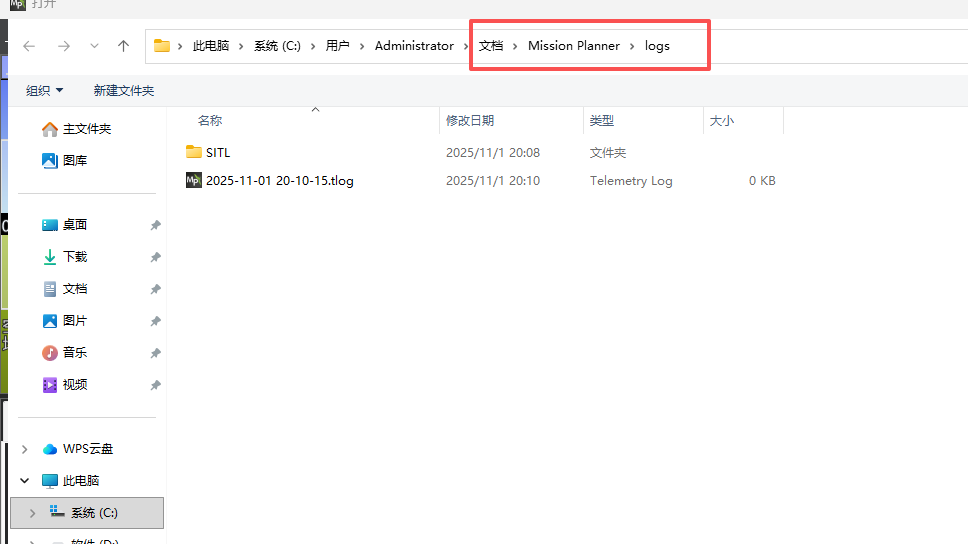968x544 pixels.
Task: Open 下载 folder in sidebar
Action: [75, 257]
